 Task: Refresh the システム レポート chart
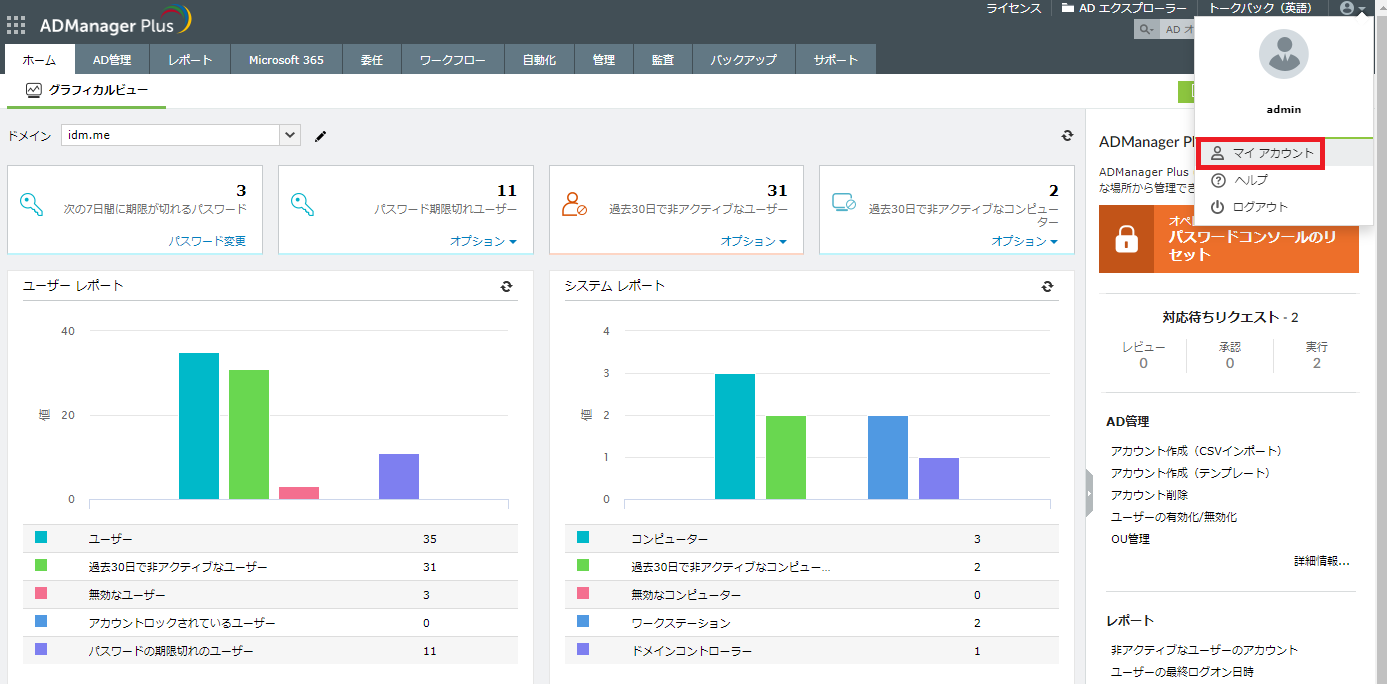(x=1047, y=286)
